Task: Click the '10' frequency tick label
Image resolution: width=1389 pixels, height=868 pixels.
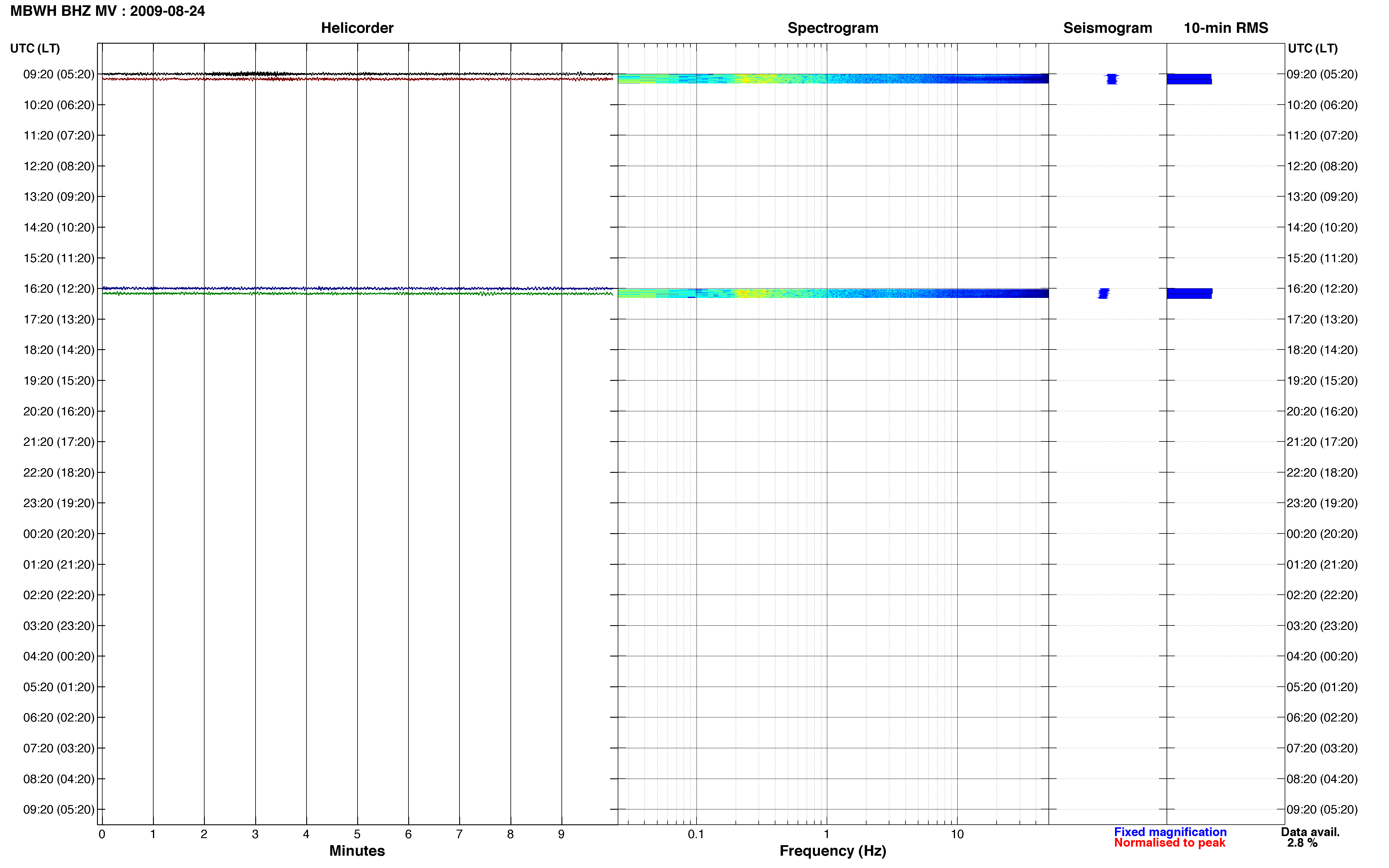Action: click(x=957, y=834)
